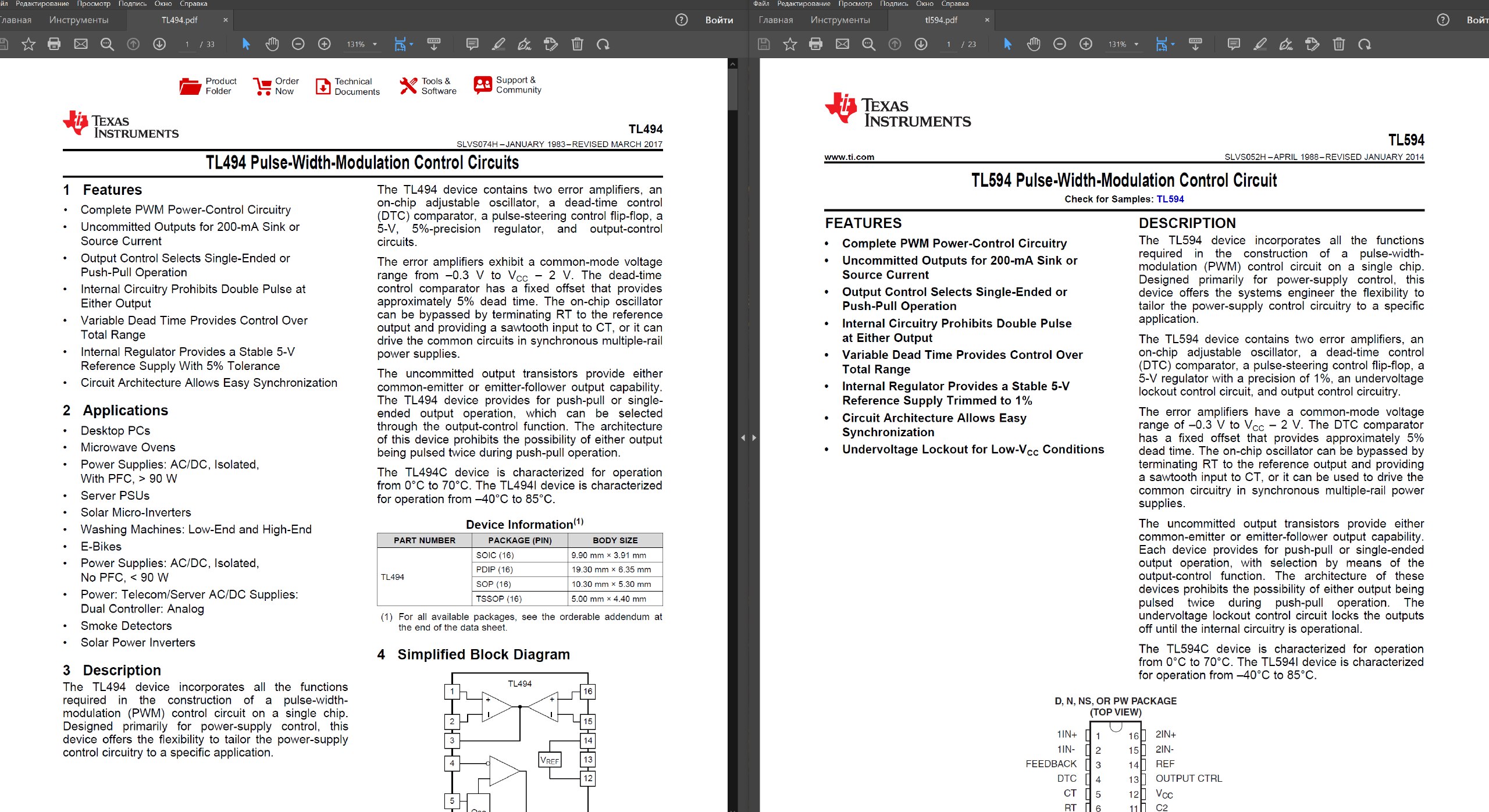Print the TL494 document
Image resolution: width=1489 pixels, height=812 pixels.
pyautogui.click(x=54, y=44)
